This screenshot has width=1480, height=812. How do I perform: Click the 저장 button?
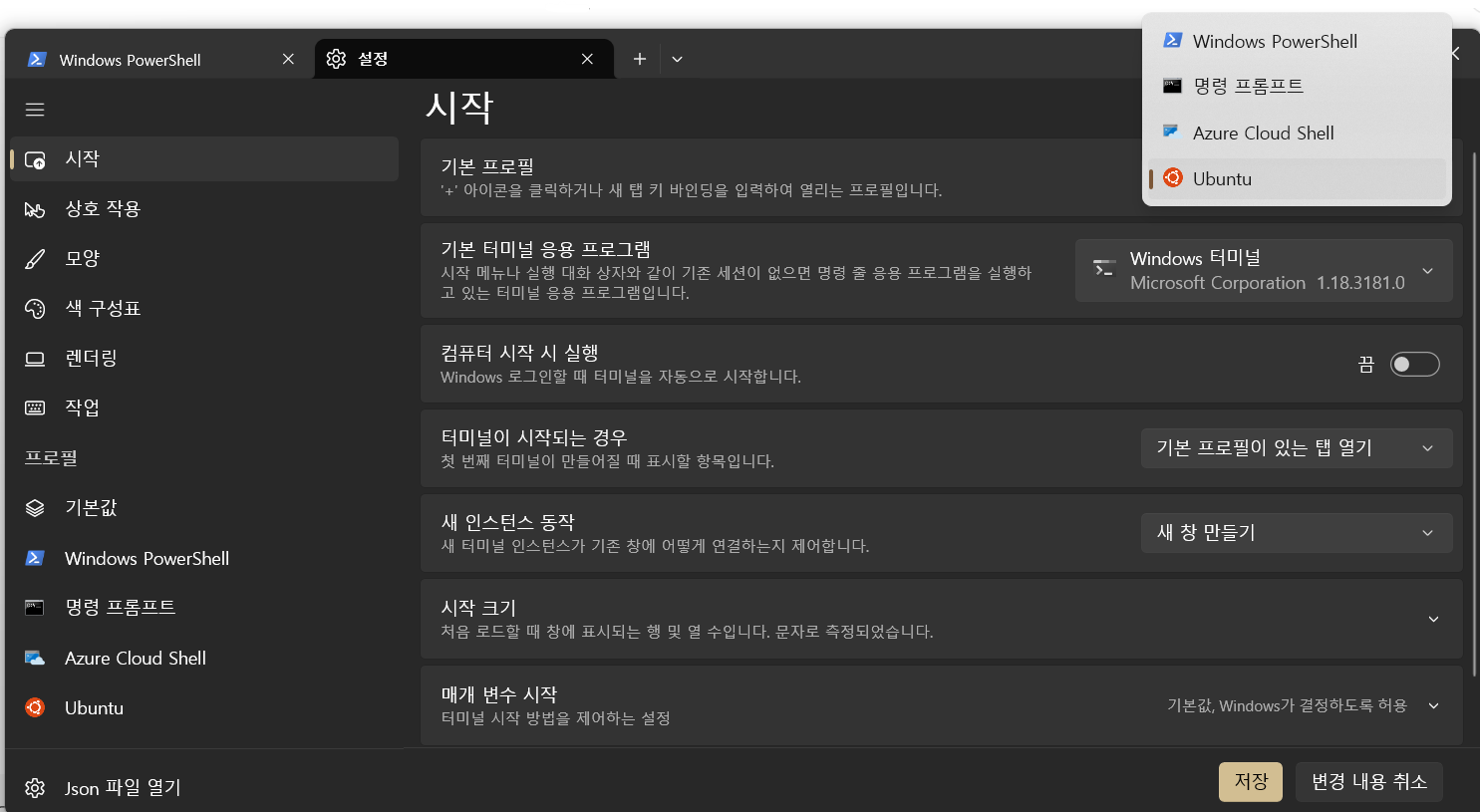pyautogui.click(x=1251, y=782)
